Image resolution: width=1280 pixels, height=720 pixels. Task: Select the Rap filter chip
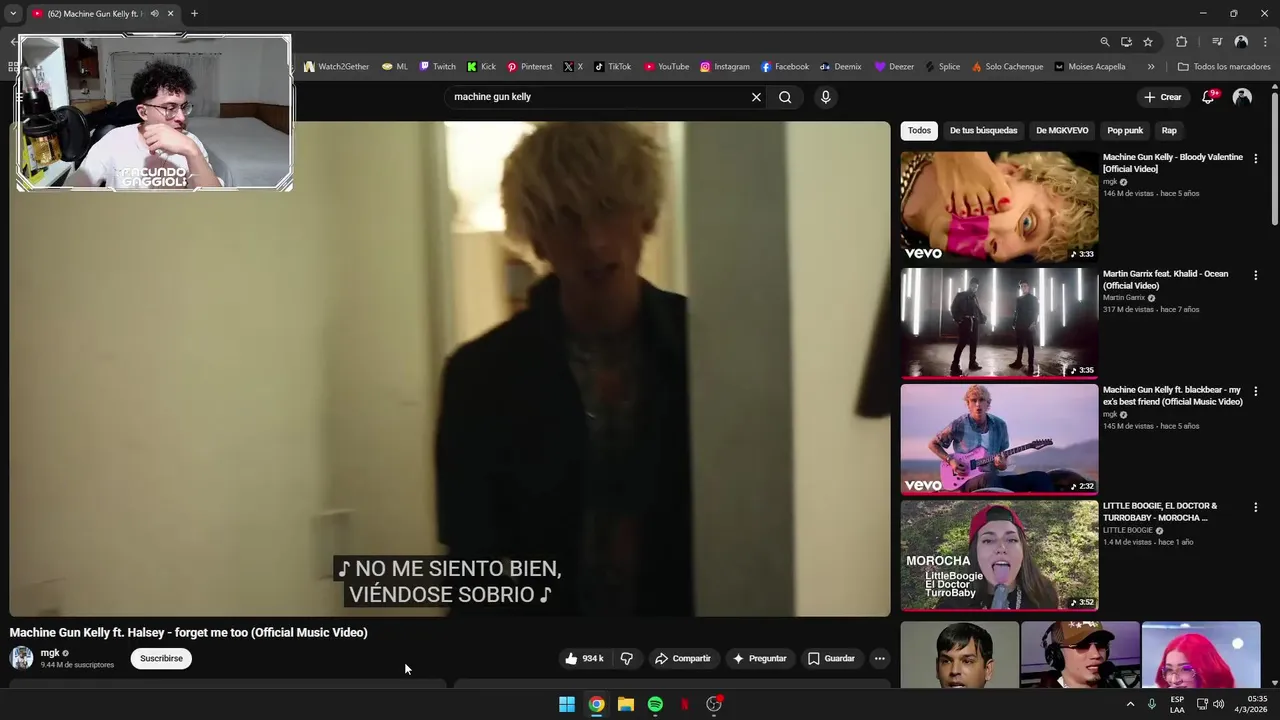pyautogui.click(x=1169, y=130)
